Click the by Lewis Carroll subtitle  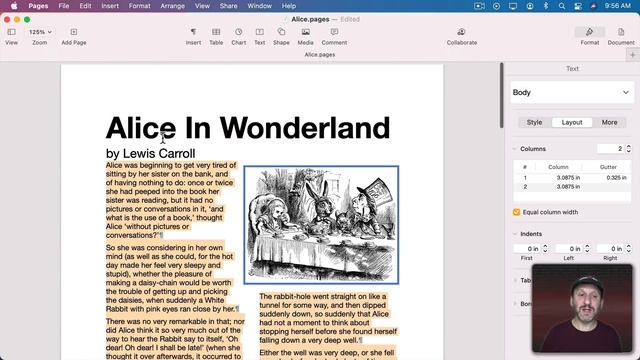150,154
